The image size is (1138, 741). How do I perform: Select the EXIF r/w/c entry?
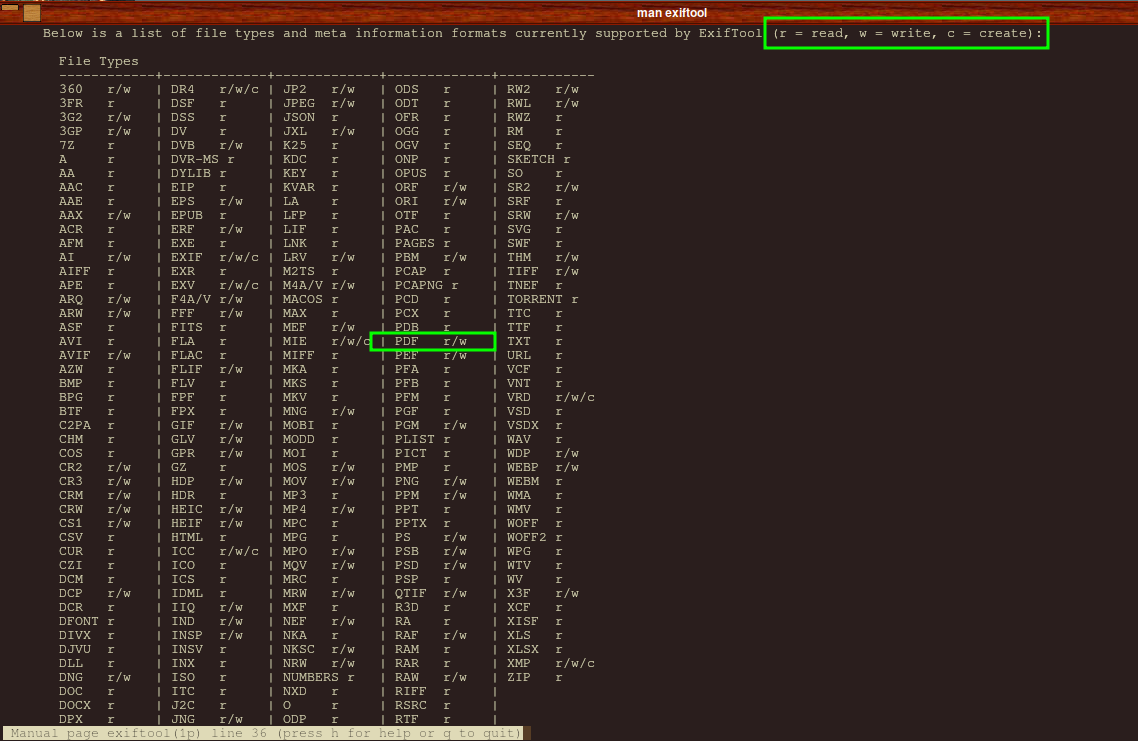pyautogui.click(x=214, y=257)
